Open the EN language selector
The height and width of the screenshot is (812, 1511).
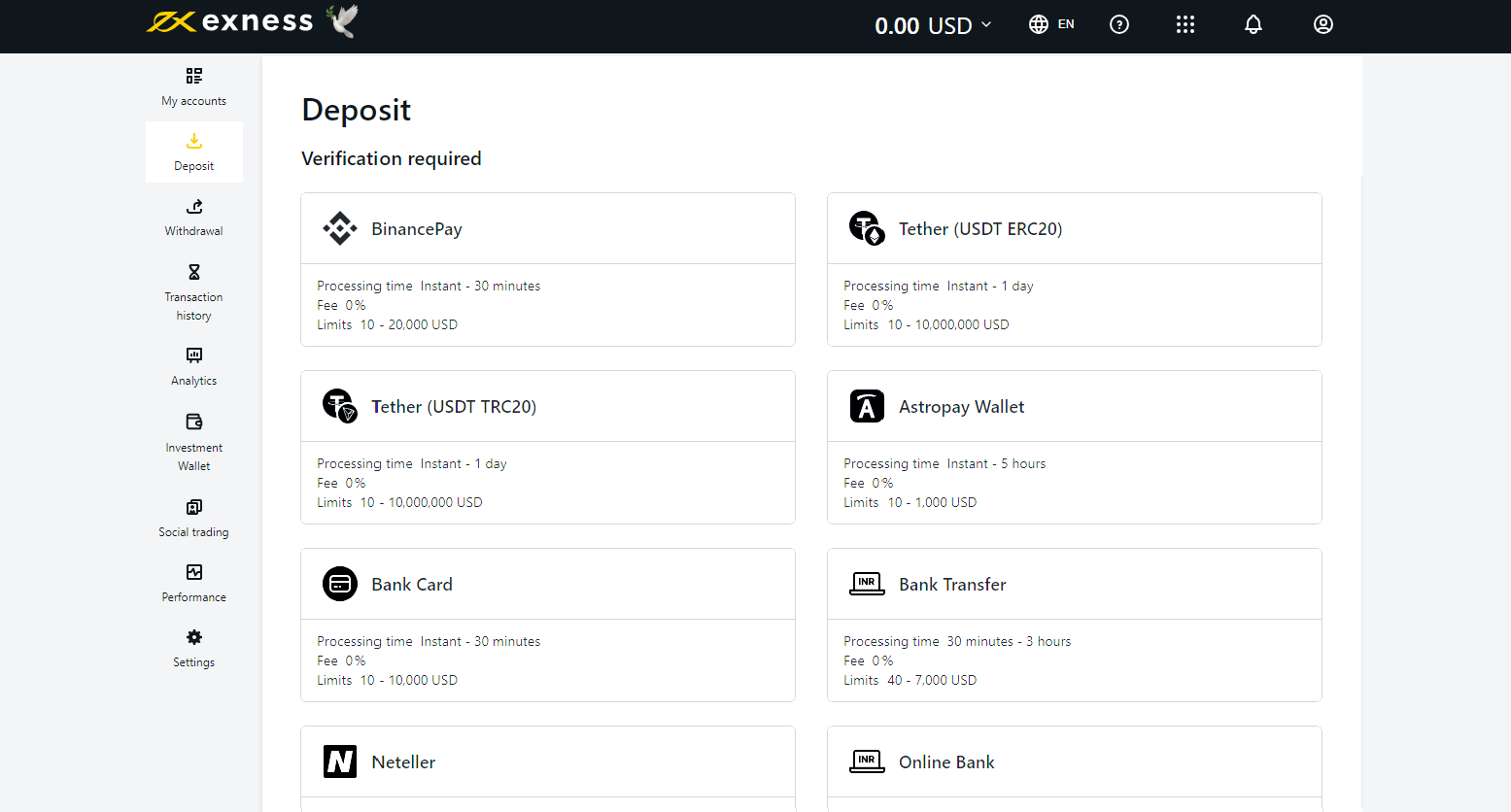[1052, 25]
